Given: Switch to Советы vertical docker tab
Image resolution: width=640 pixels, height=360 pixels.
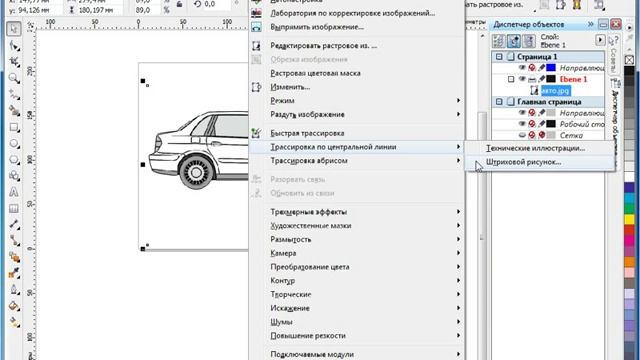Looking at the screenshot, I should click(x=613, y=54).
